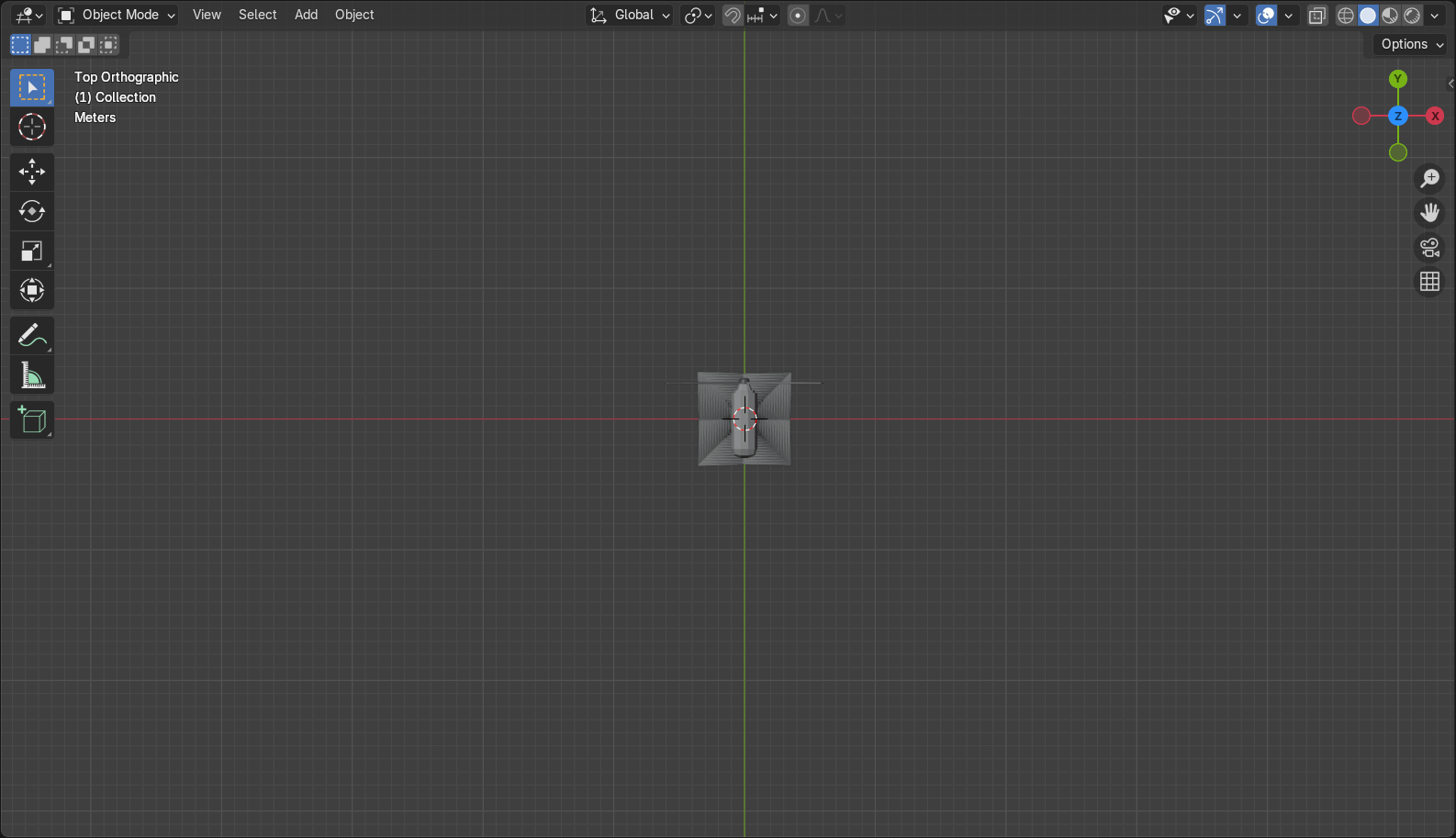Image resolution: width=1456 pixels, height=838 pixels.
Task: Select the Measure tool
Action: [x=32, y=375]
